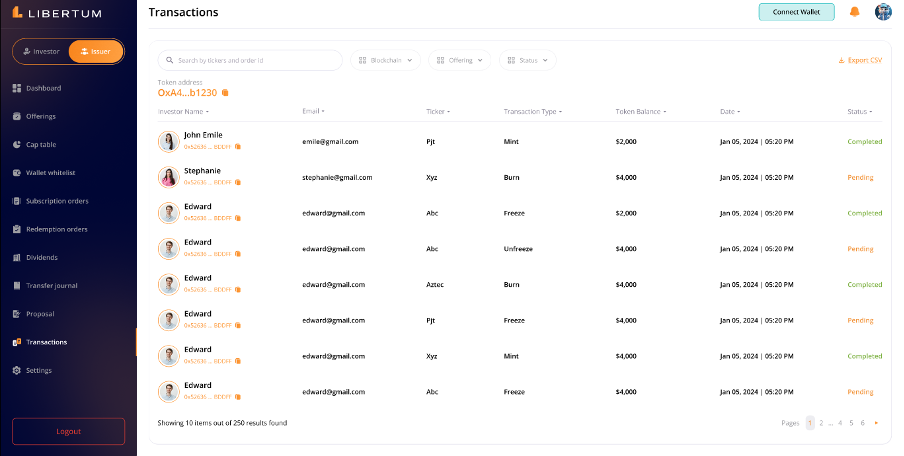
Task: Click the Logout button
Action: point(68,431)
